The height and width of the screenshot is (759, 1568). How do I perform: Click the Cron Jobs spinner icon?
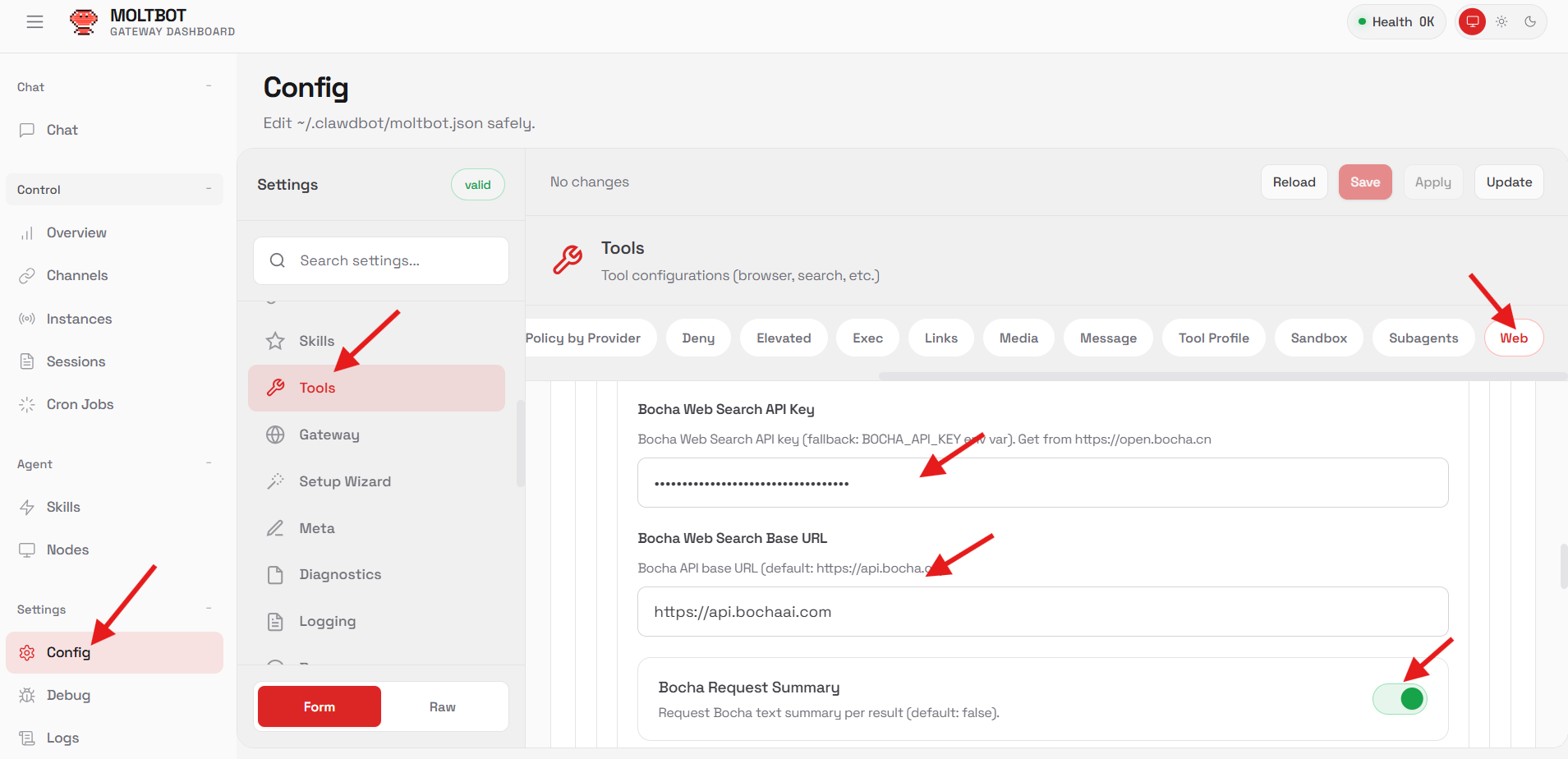[27, 404]
